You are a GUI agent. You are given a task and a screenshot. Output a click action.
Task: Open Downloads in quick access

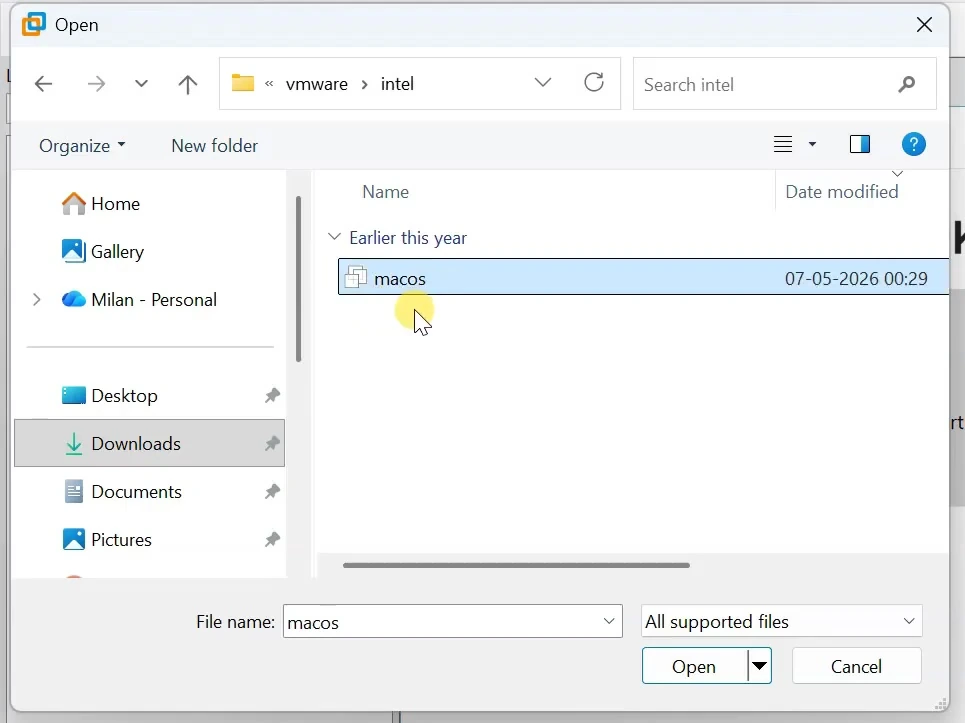pos(150,443)
